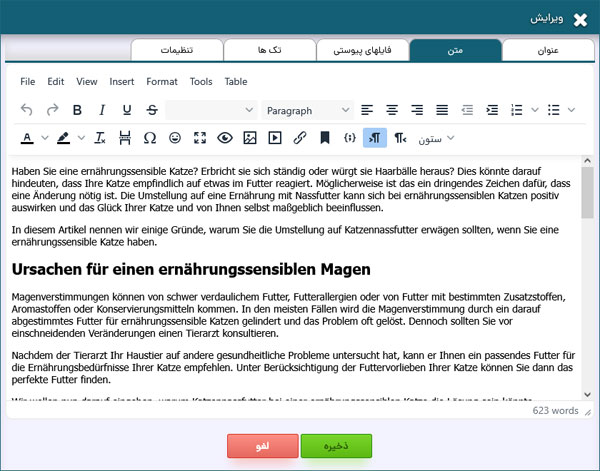Insert or edit media video
Viewport: 600px width, 471px height.
(275, 138)
